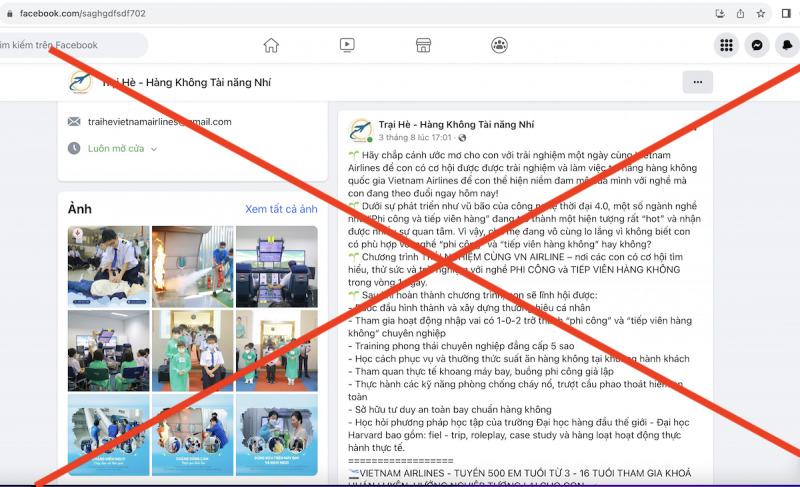This screenshot has height=487, width=800.
Task: Open the Messenger chat icon
Action: tap(759, 45)
